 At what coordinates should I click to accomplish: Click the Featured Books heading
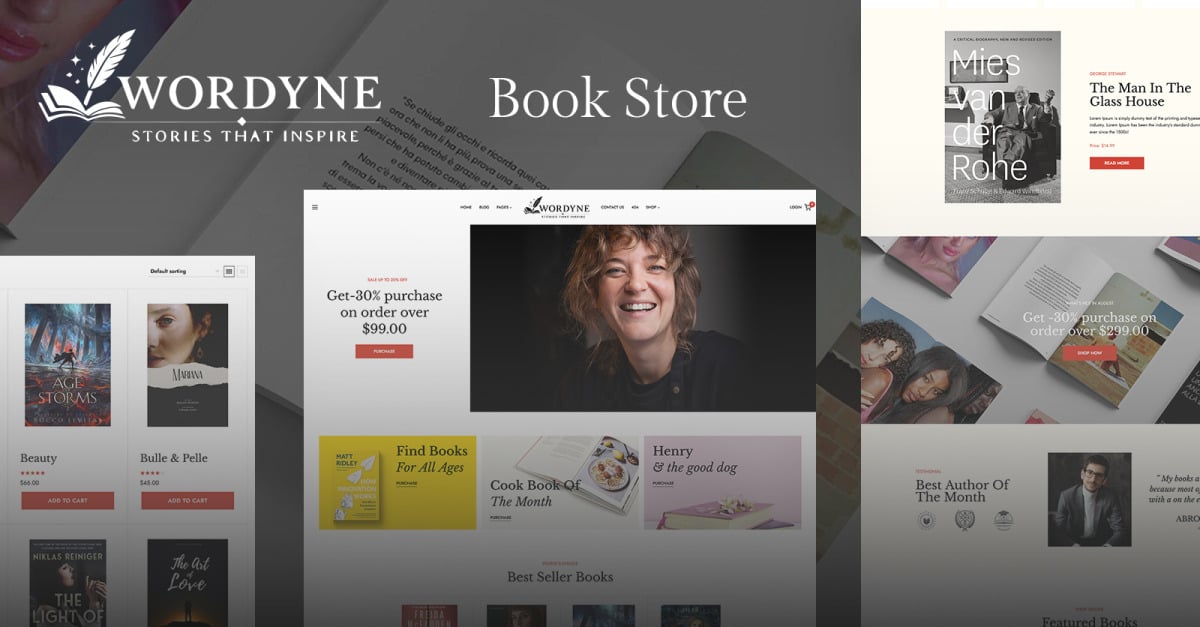(1090, 621)
